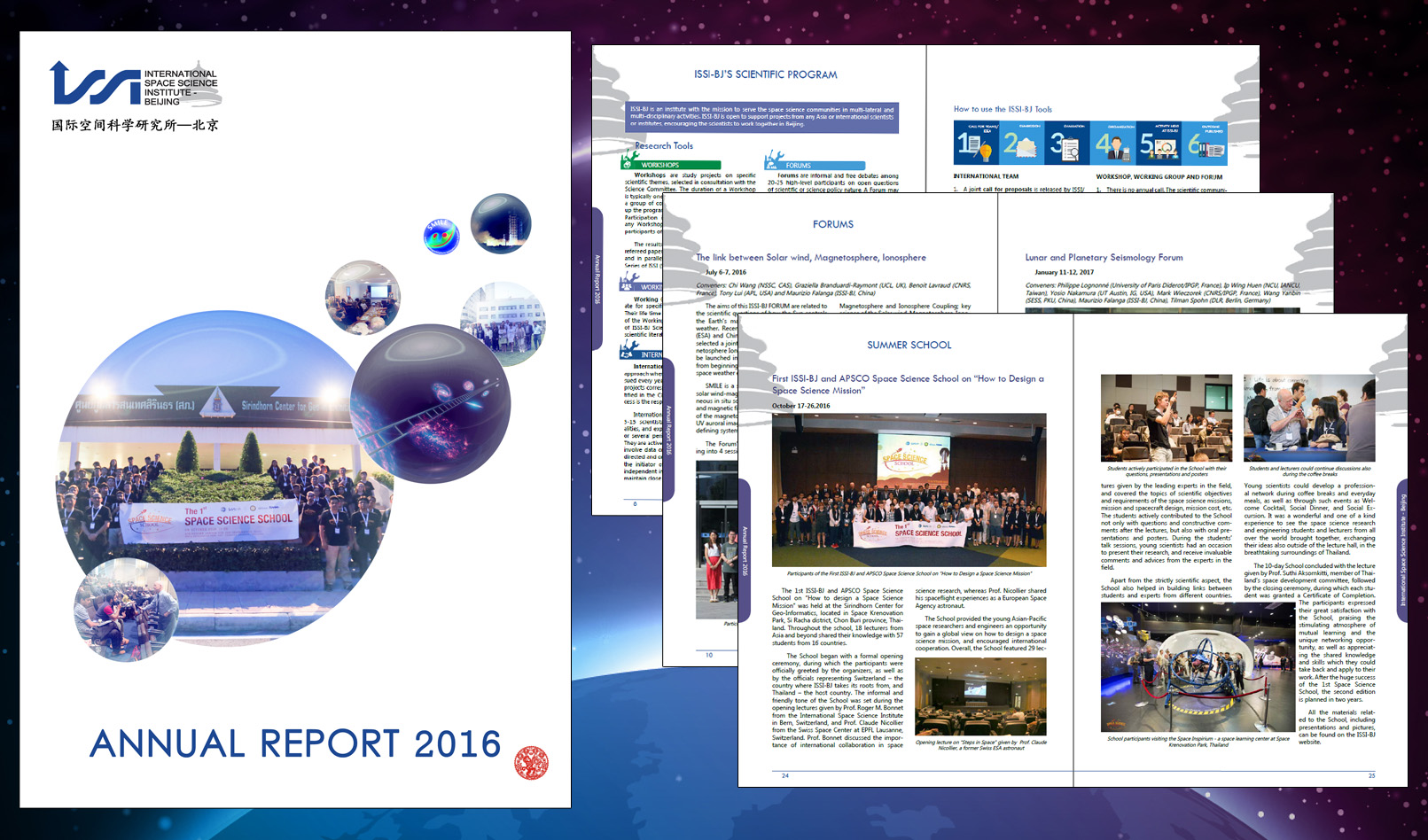The image size is (1428, 840).
Task: Click the blue highlighted mission paragraph
Action: pyautogui.click(x=763, y=116)
